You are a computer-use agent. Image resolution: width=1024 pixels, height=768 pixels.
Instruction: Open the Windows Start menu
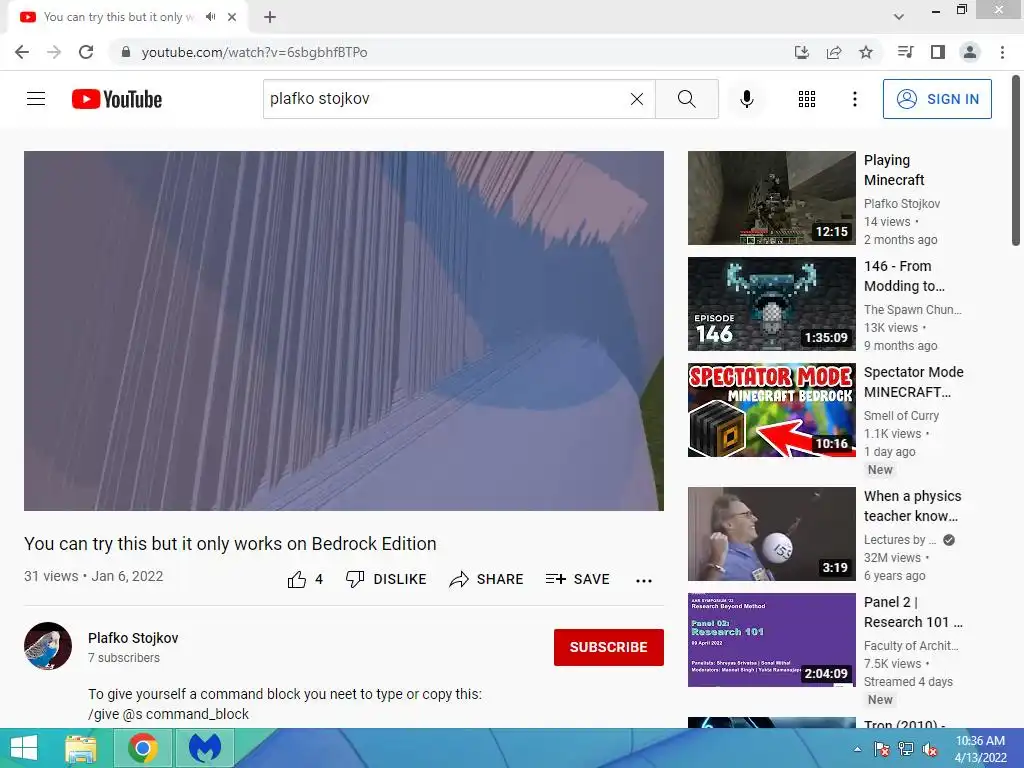(24, 748)
